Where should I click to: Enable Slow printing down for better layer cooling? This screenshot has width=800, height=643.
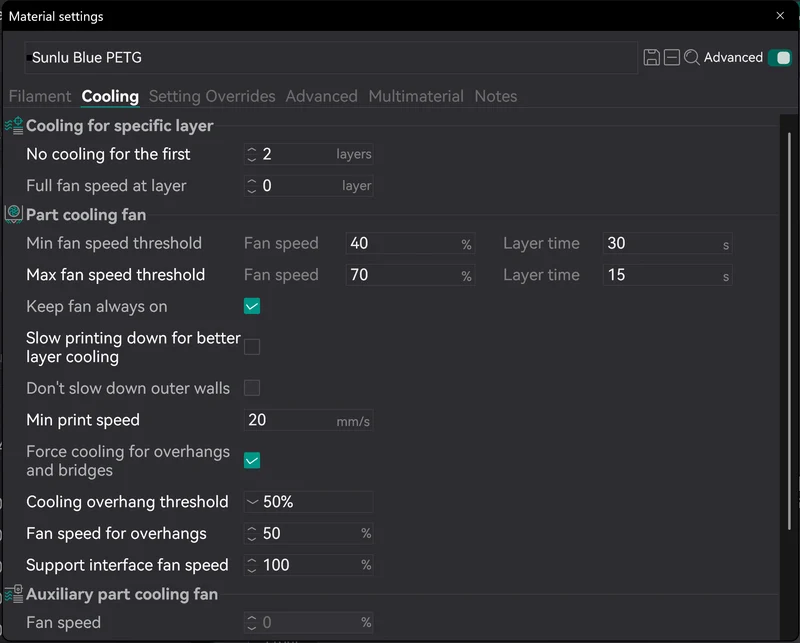pyautogui.click(x=252, y=347)
